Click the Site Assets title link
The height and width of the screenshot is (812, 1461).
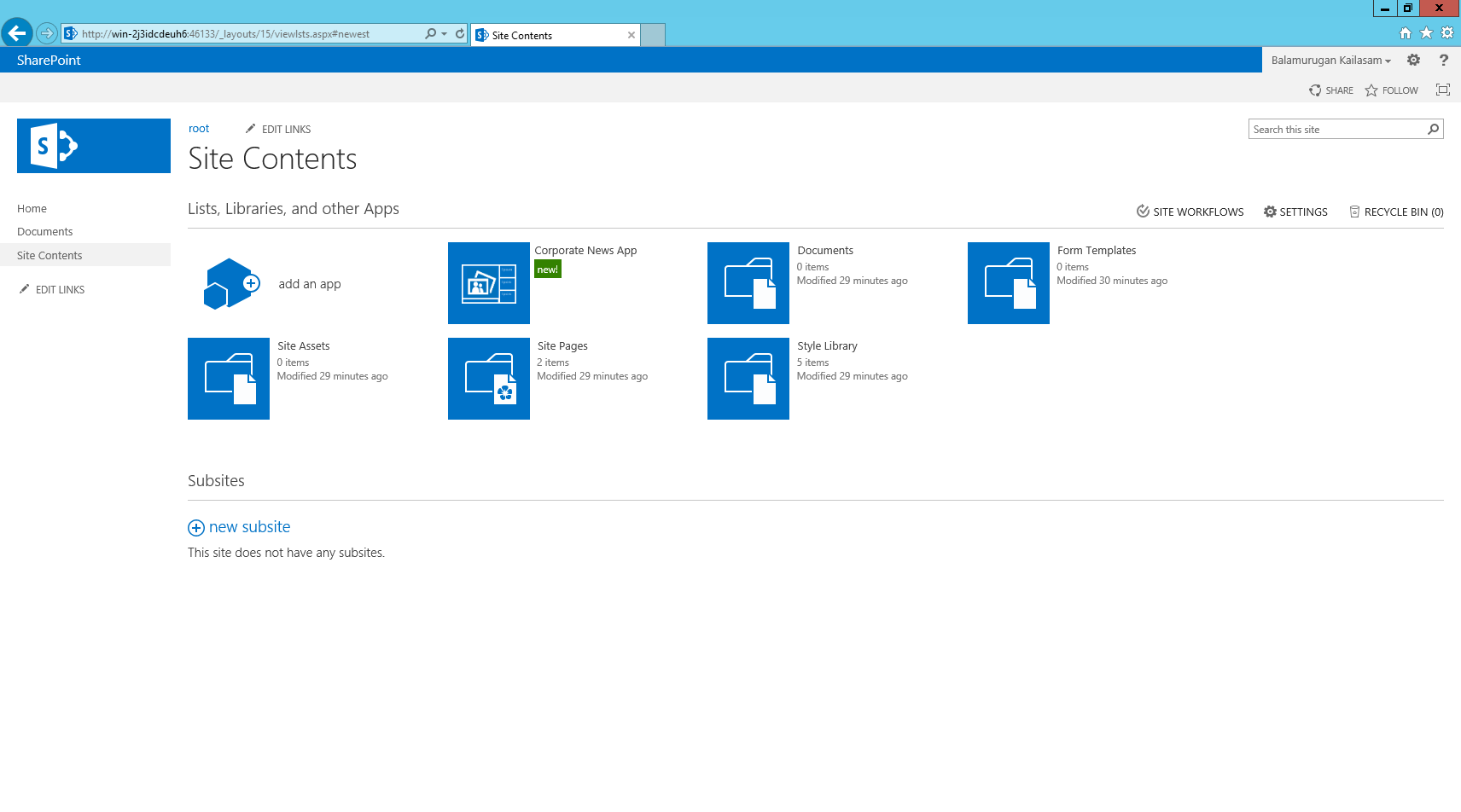[x=303, y=346]
